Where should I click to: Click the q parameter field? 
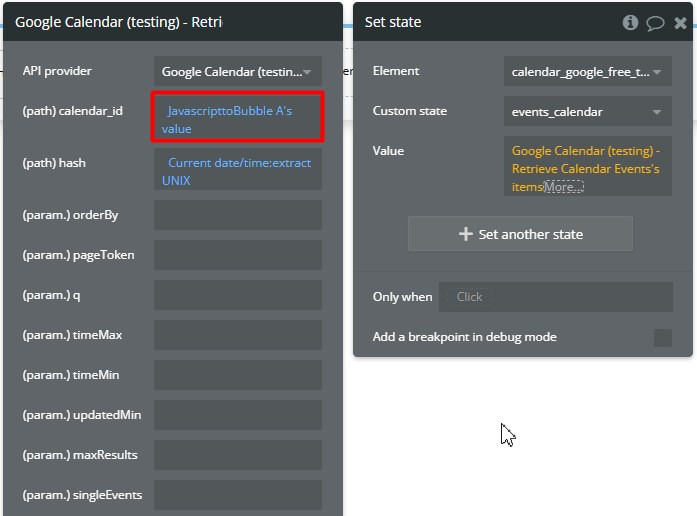pyautogui.click(x=237, y=295)
